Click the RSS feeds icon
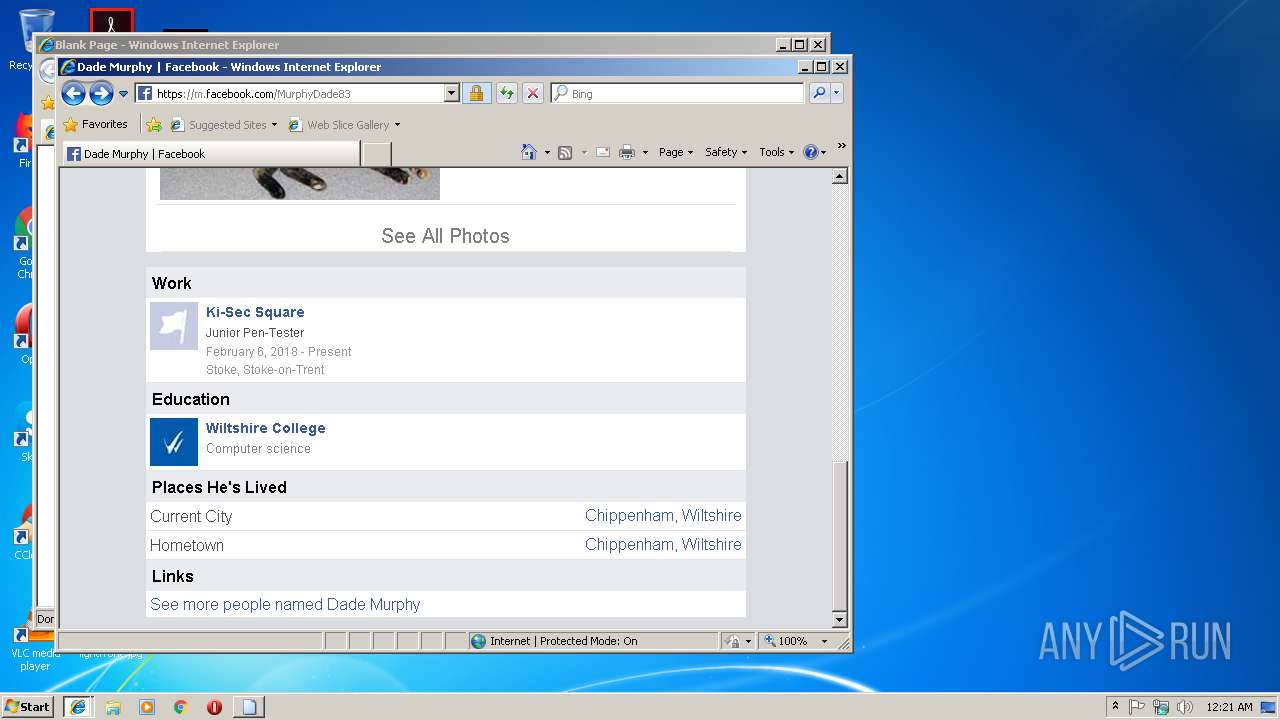This screenshot has width=1280, height=720. coord(565,152)
